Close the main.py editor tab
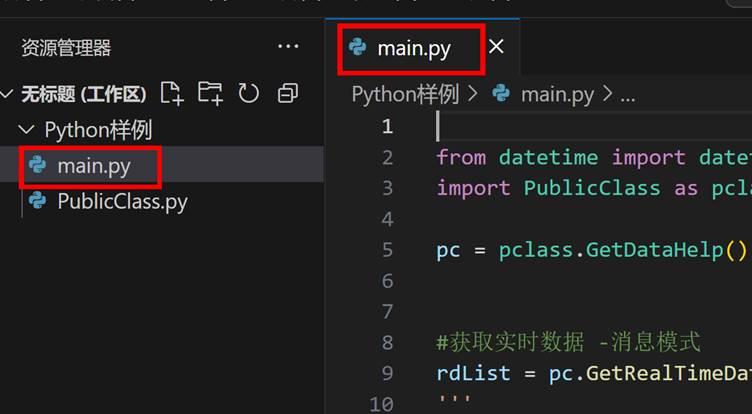 click(x=496, y=47)
